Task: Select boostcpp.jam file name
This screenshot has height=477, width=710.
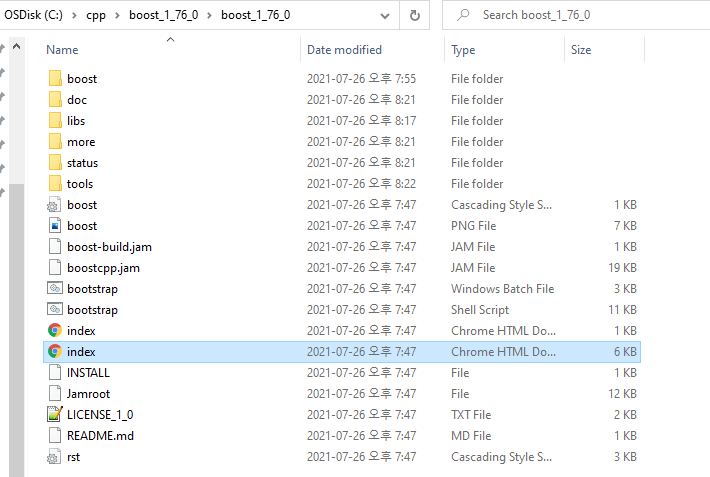Action: pos(103,268)
